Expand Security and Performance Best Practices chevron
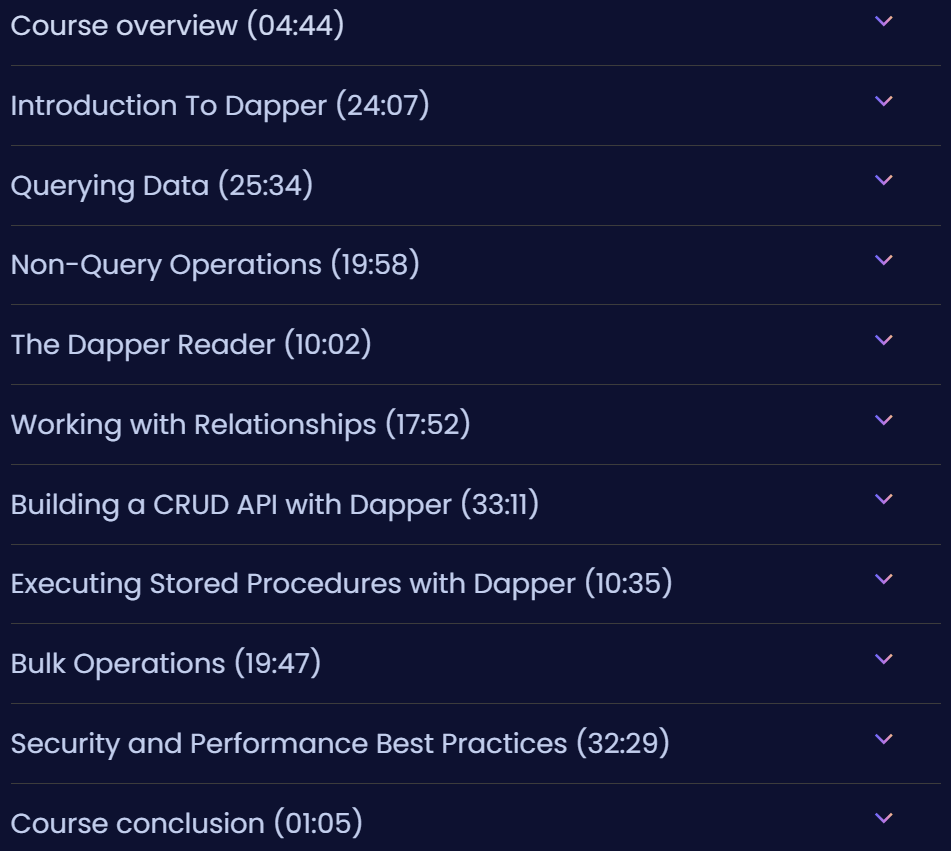The height and width of the screenshot is (851, 951). 884,739
